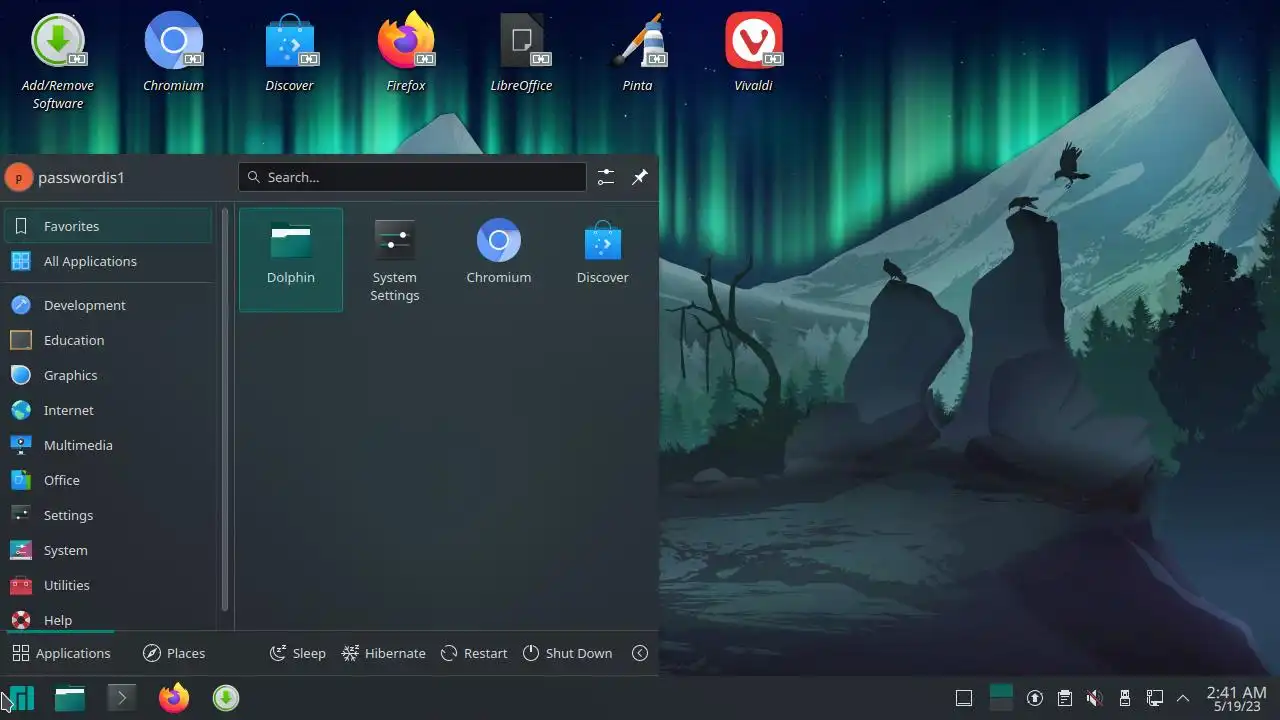Open Dolphin from the Favorites grid
Viewport: 1280px width, 720px height.
coord(291,259)
